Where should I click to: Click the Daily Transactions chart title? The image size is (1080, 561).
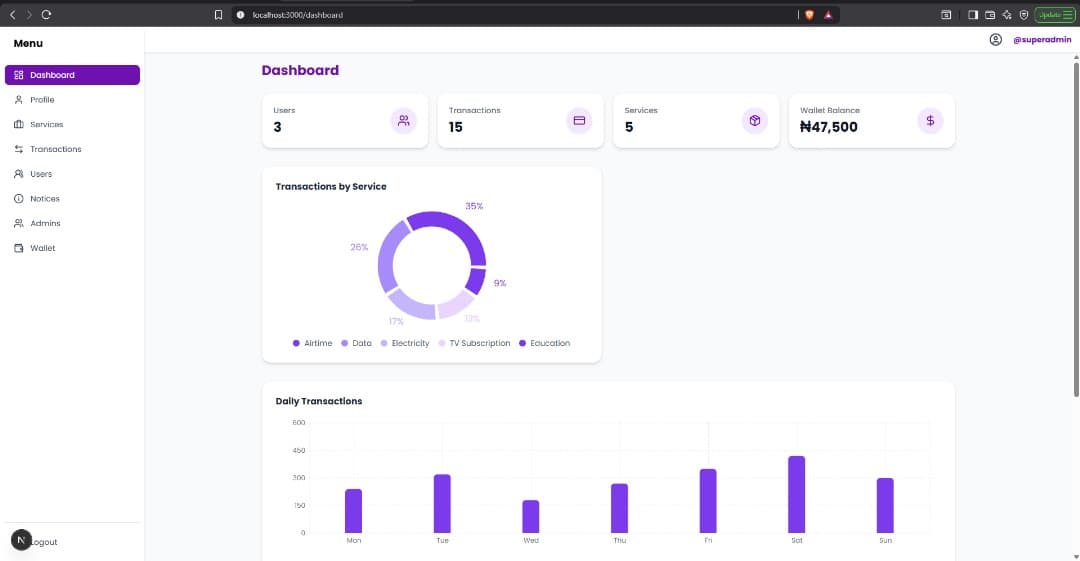319,401
